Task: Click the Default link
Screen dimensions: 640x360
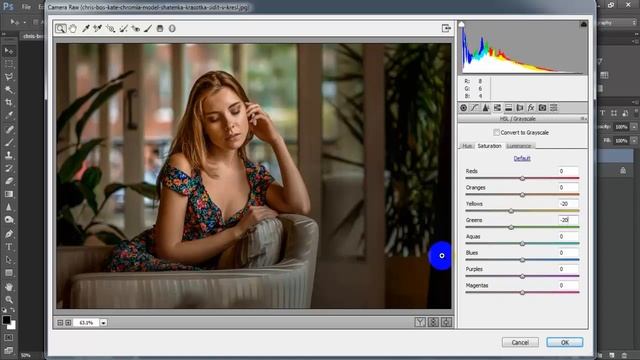Action: (x=522, y=158)
